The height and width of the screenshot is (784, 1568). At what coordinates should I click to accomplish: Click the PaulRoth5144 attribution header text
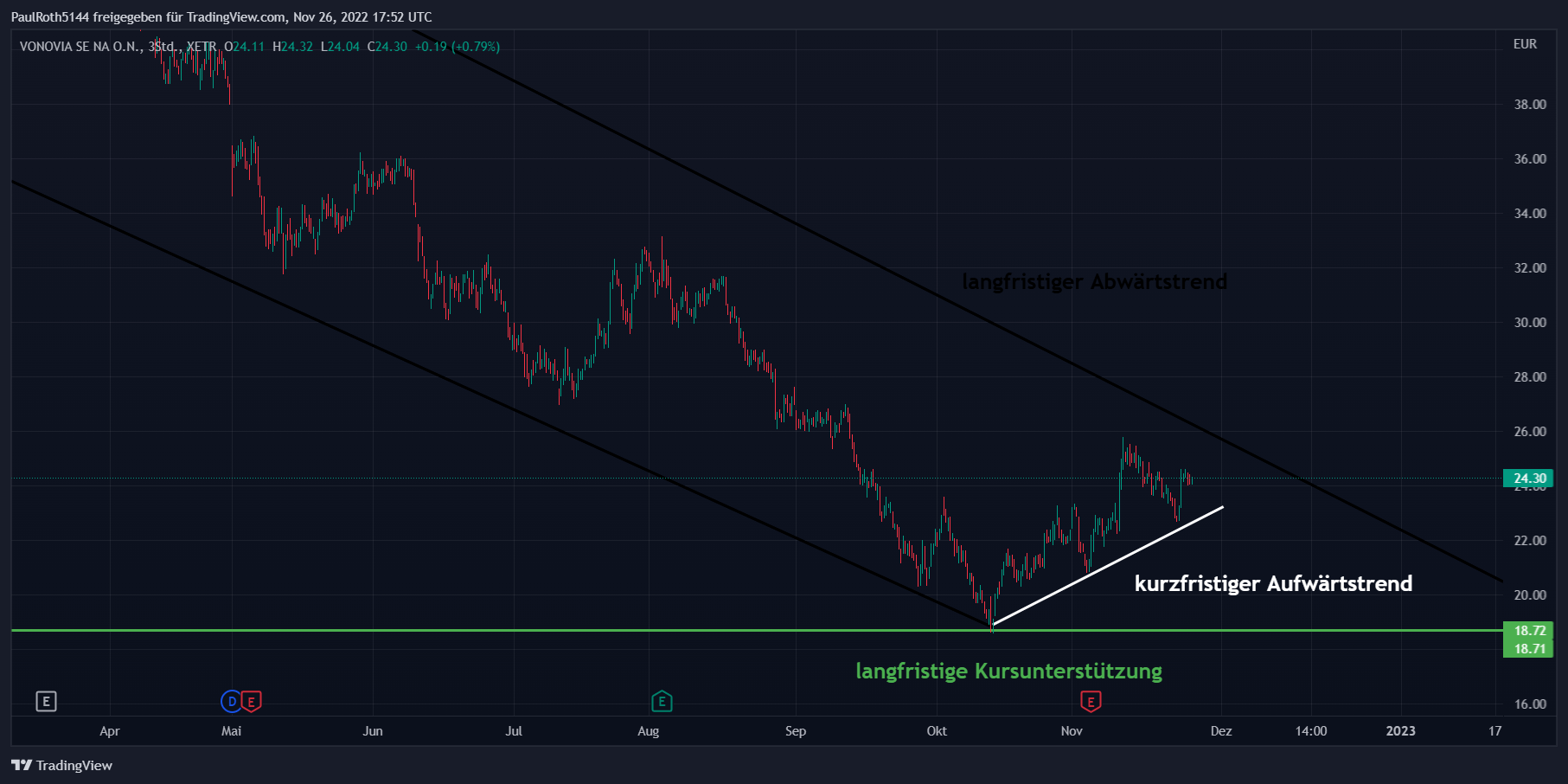pos(221,17)
